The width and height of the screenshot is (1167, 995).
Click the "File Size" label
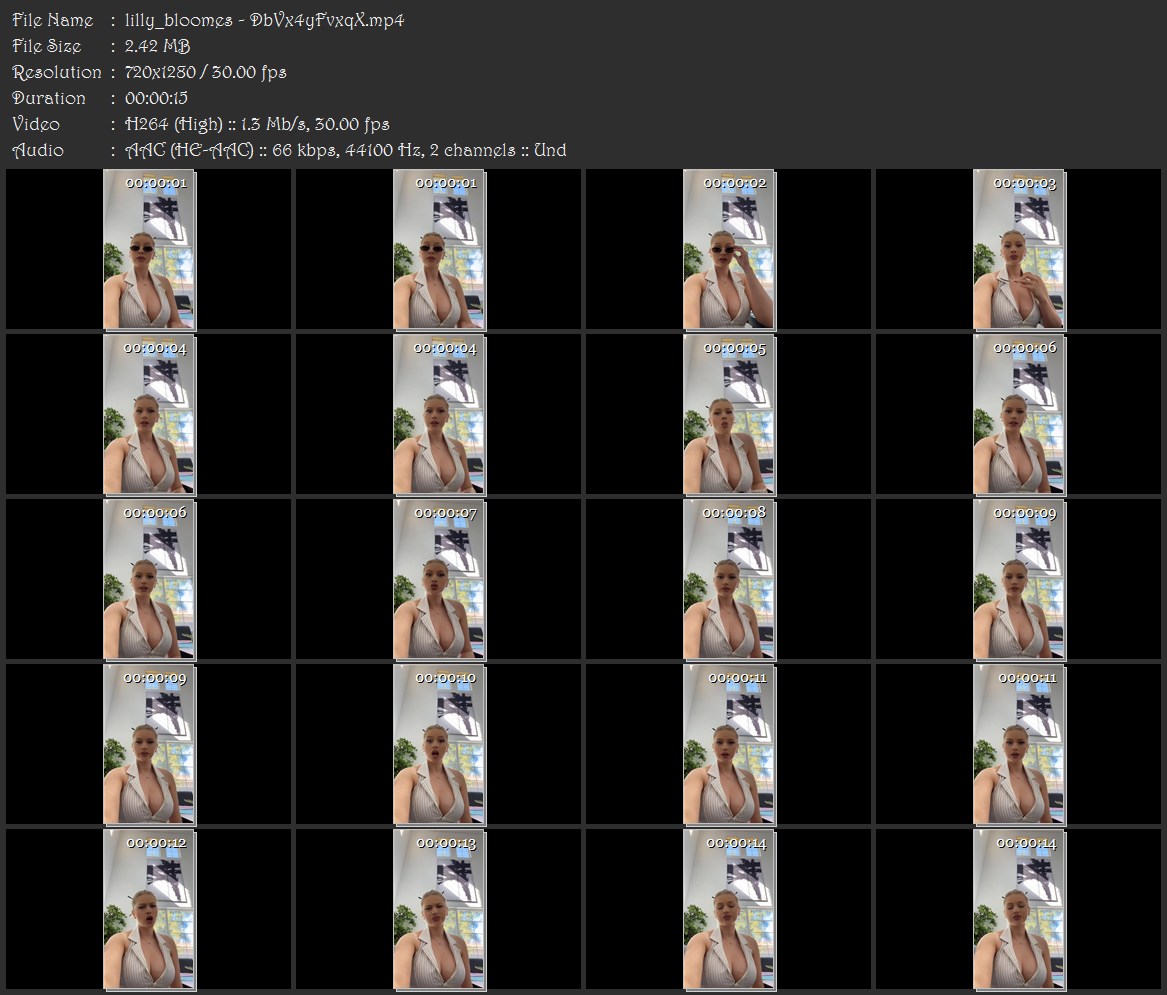(47, 46)
